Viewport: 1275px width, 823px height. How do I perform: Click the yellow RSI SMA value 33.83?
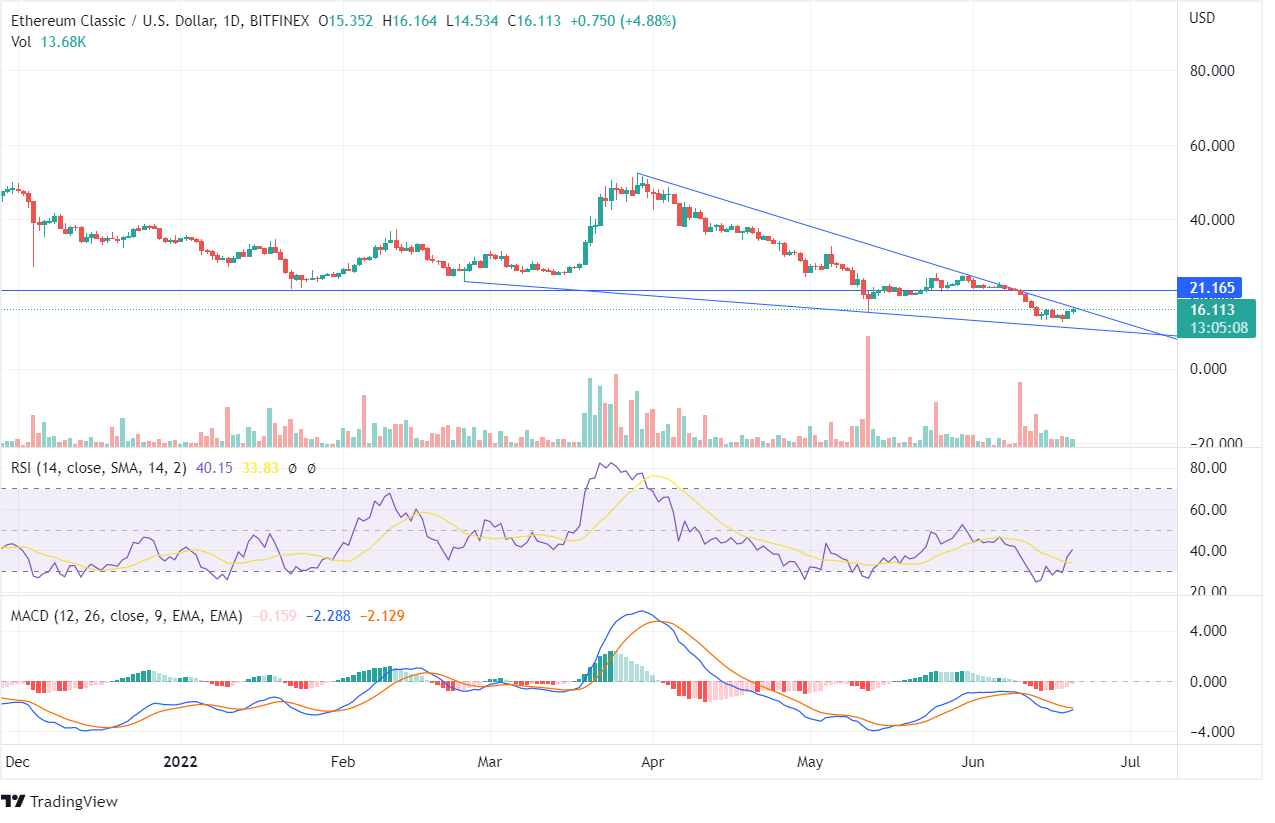click(x=259, y=467)
